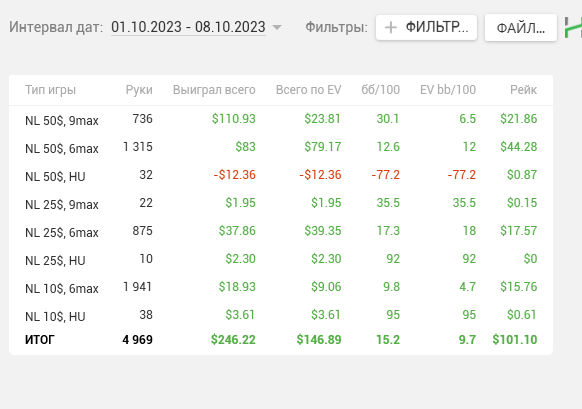Sort by Тип игры column header
582x409 pixels.
pyautogui.click(x=50, y=90)
